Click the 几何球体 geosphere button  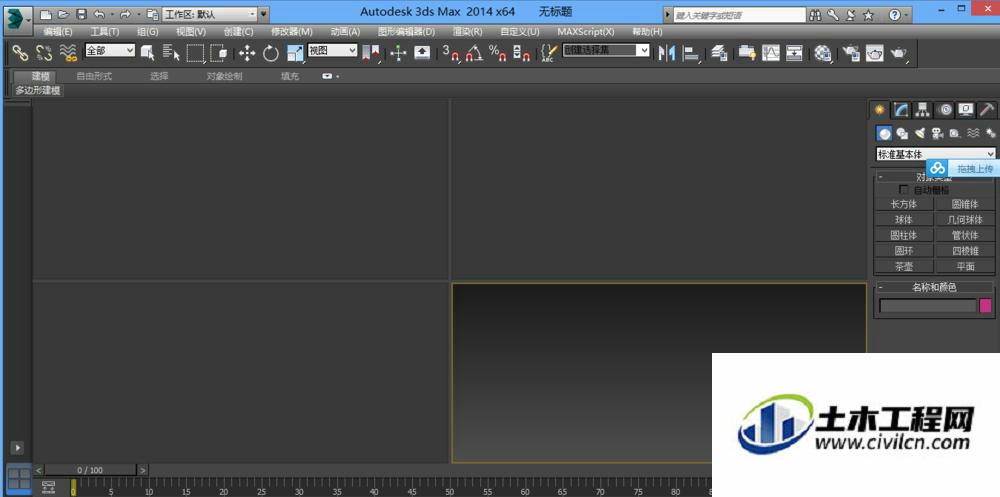pos(965,219)
